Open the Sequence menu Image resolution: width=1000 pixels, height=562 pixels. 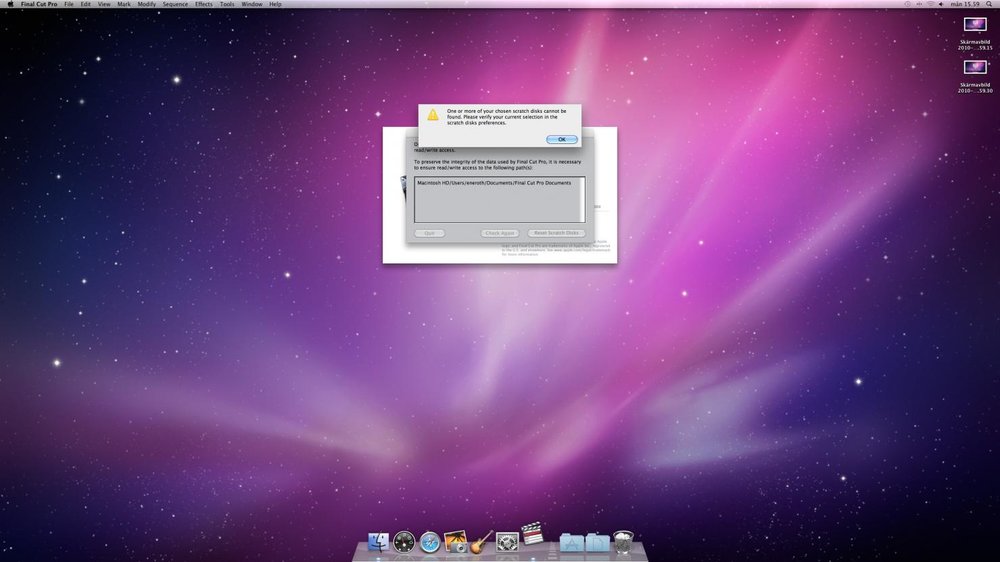[x=175, y=4]
